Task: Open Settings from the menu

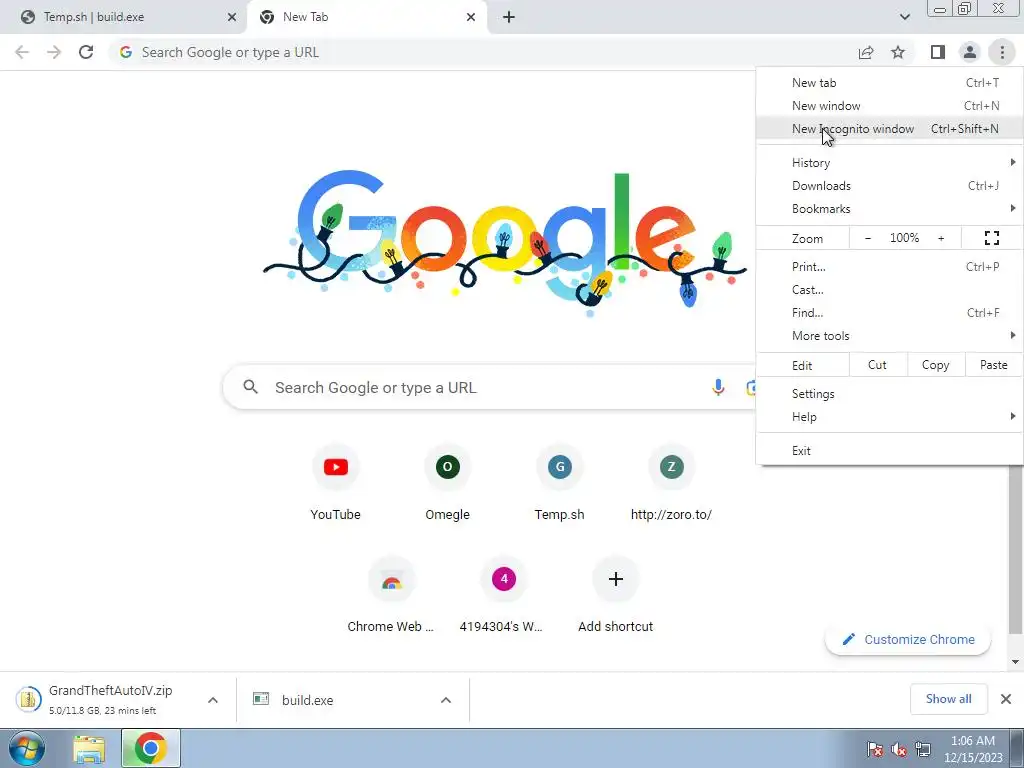Action: pyautogui.click(x=889, y=394)
